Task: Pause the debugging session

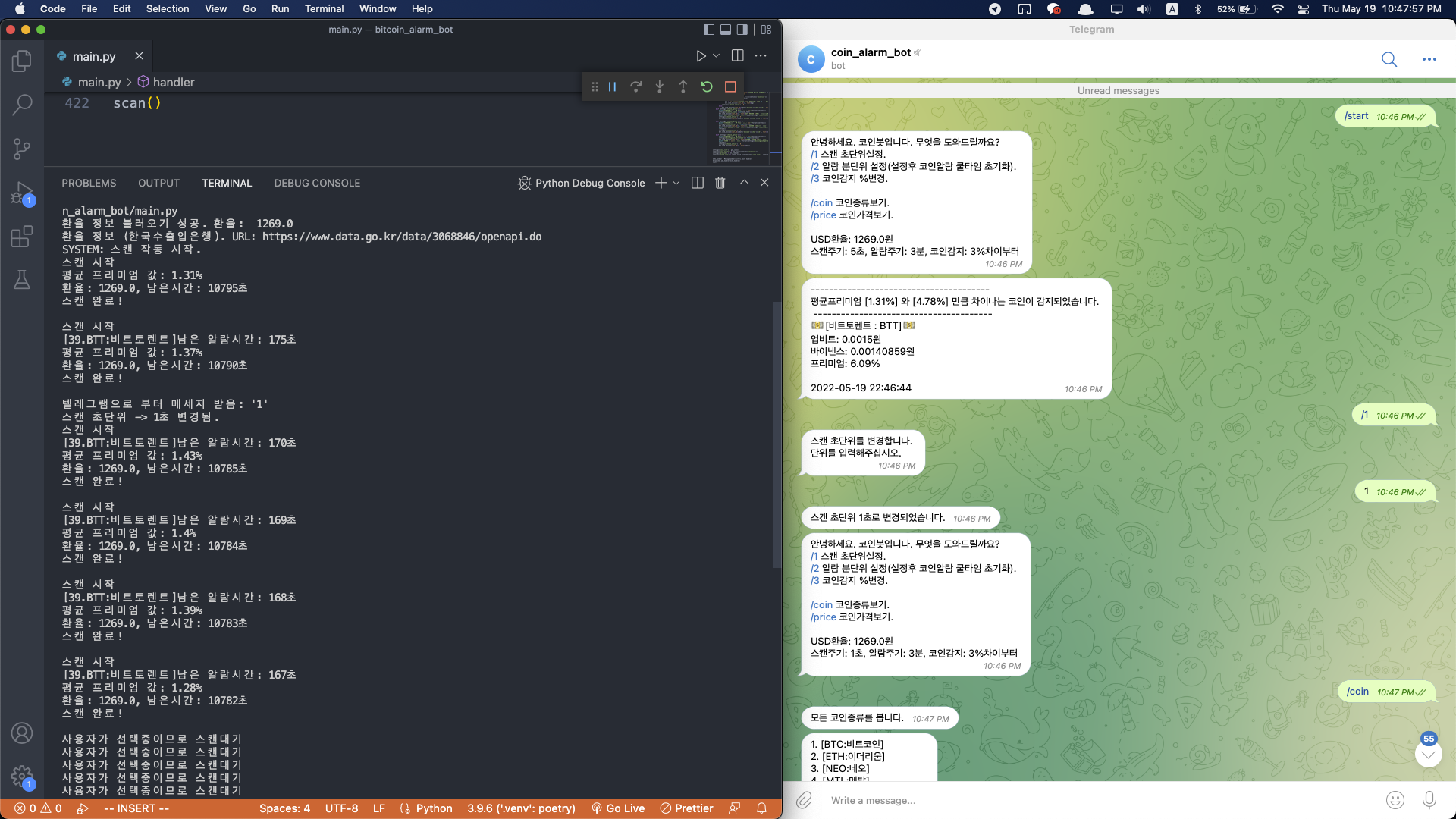Action: pyautogui.click(x=612, y=87)
